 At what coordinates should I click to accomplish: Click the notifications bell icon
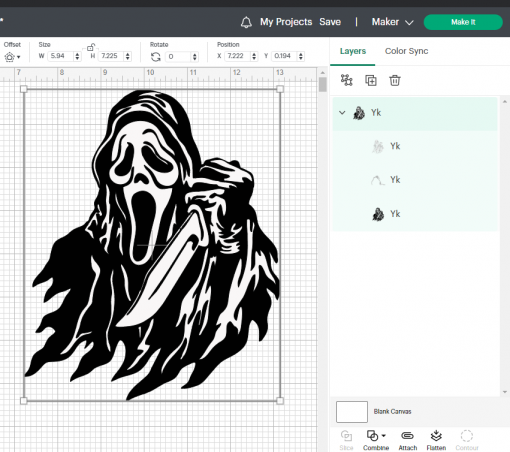click(246, 22)
